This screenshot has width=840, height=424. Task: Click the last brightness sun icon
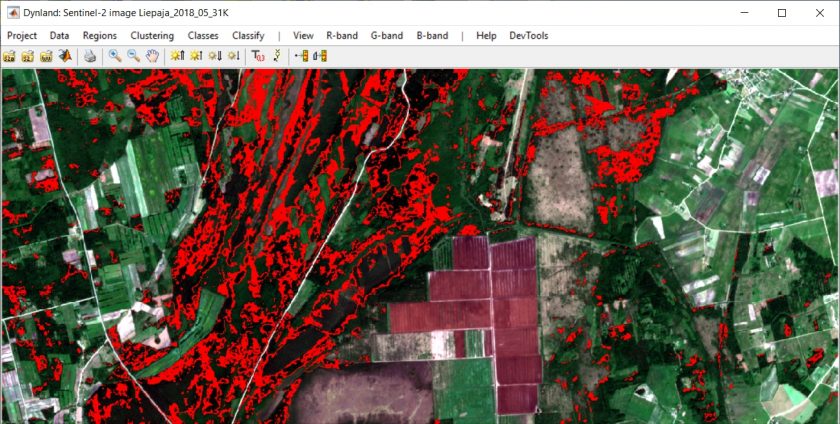232,56
